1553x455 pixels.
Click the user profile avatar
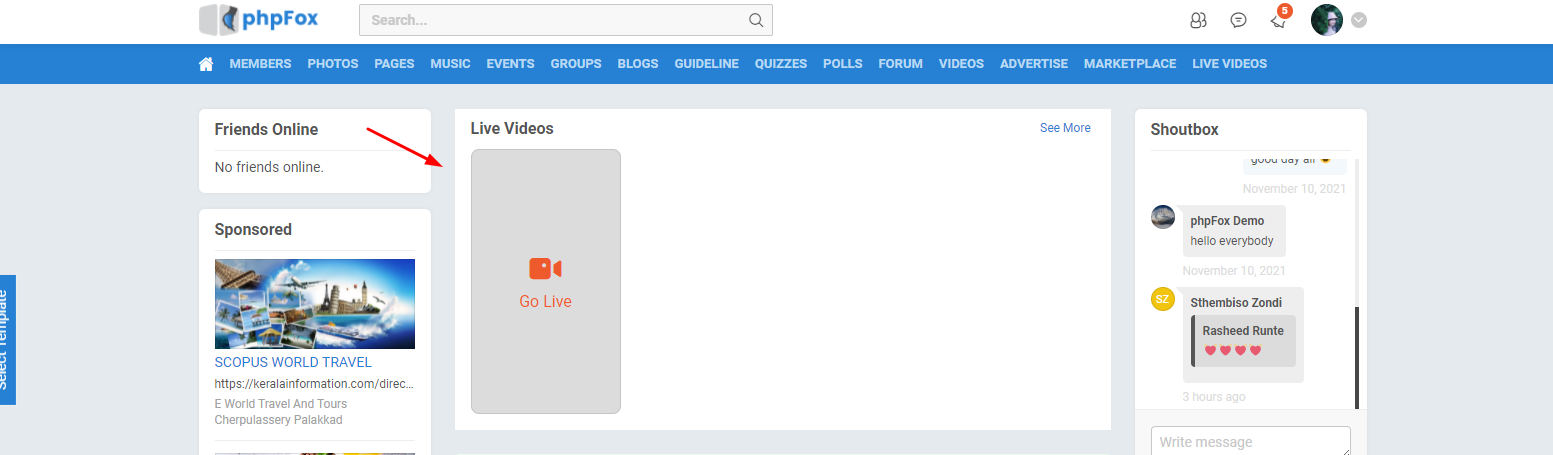pos(1326,20)
